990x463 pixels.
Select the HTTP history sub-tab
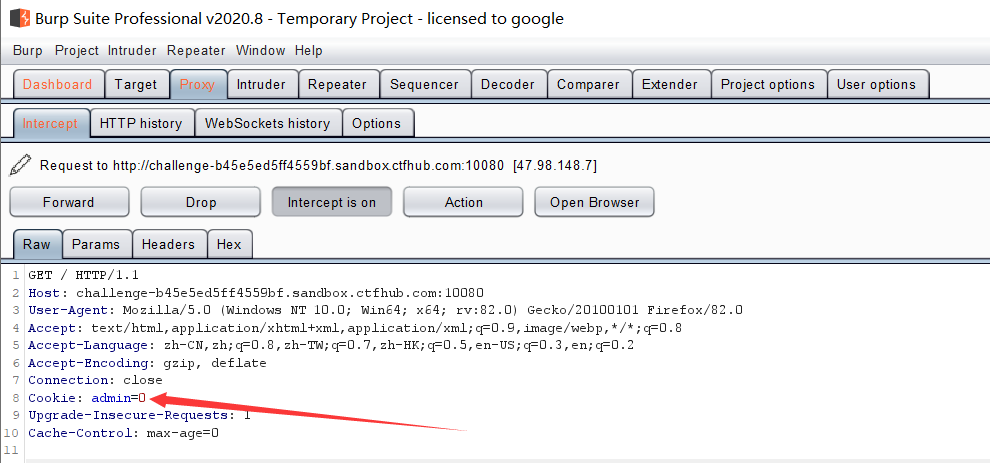141,123
